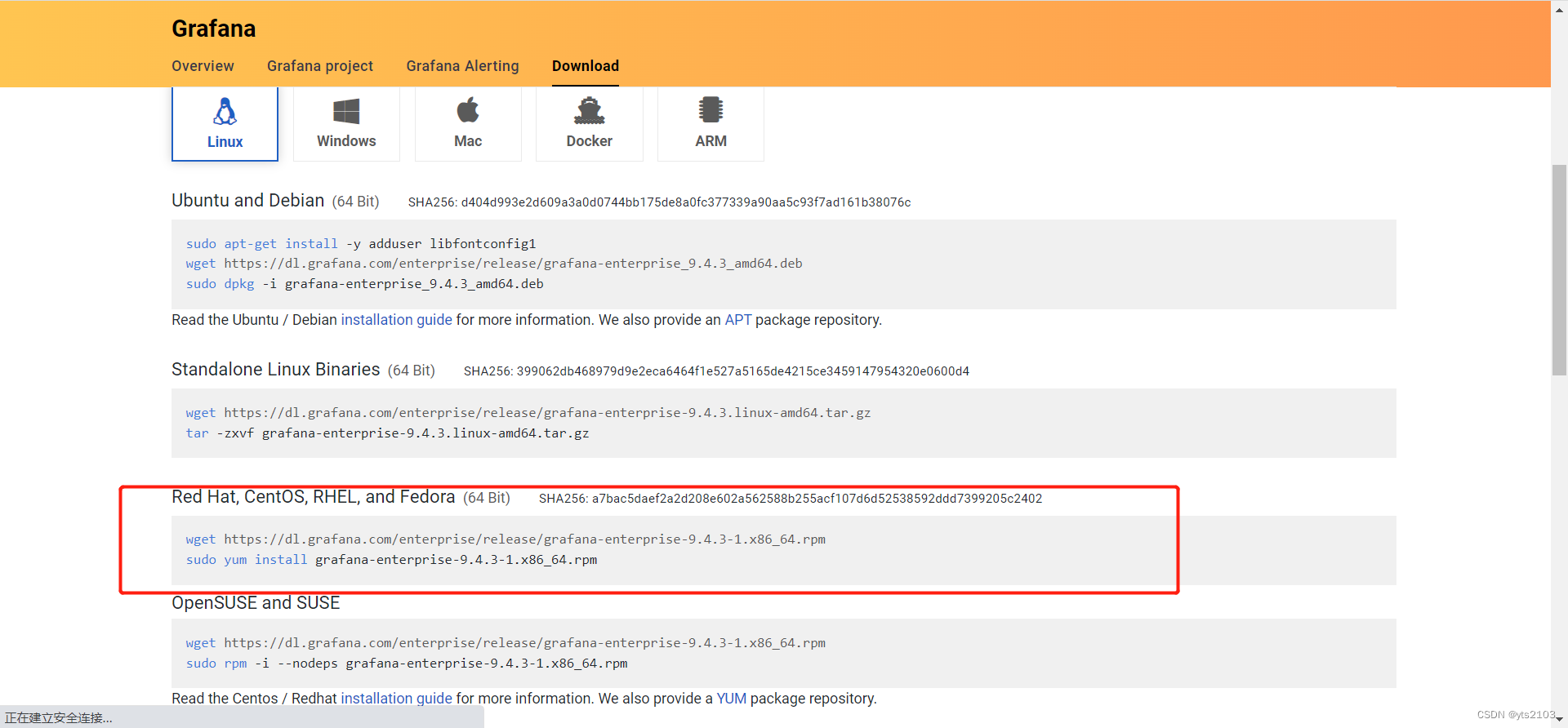The image size is (1568, 728).
Task: Click the sudo yum install command
Action: [391, 560]
